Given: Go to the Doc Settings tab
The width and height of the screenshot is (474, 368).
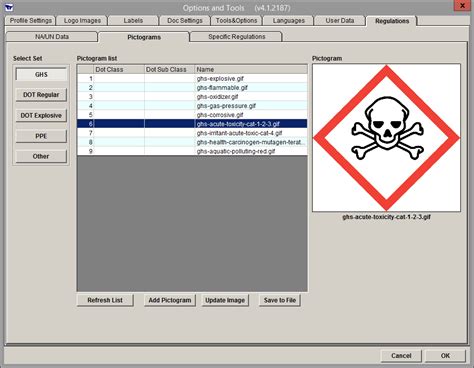Looking at the screenshot, I should (x=185, y=21).
